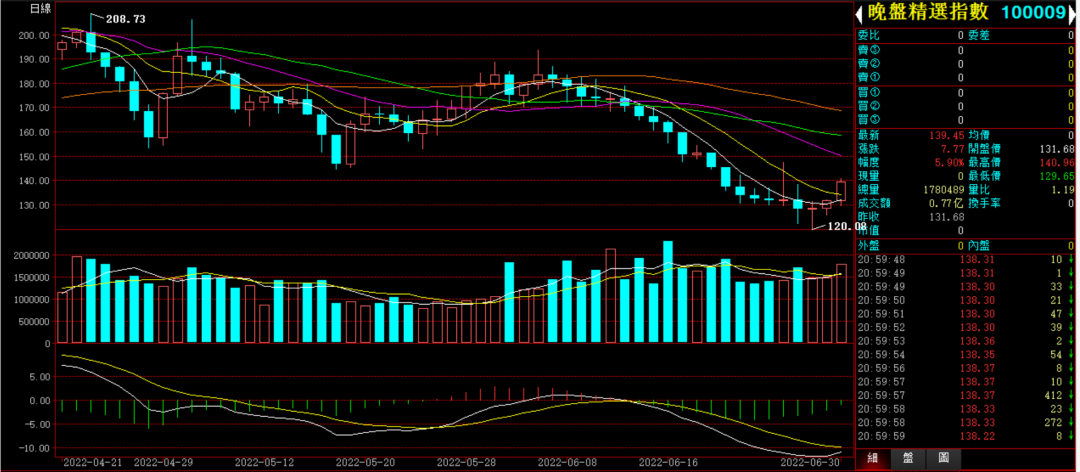
Task: Click the 138.22 last tick price
Action: 975,436
